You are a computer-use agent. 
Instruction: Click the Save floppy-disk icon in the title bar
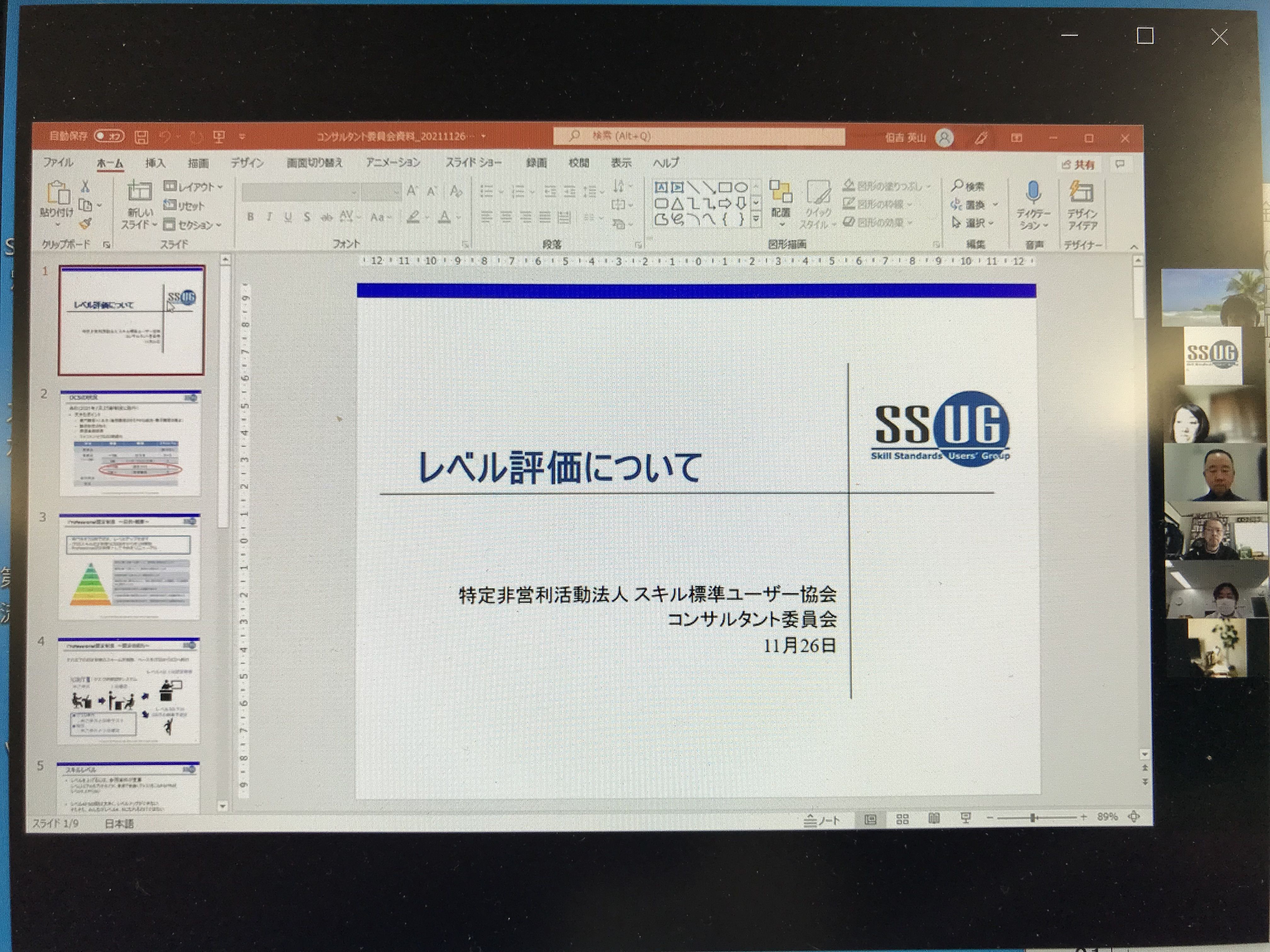(141, 137)
